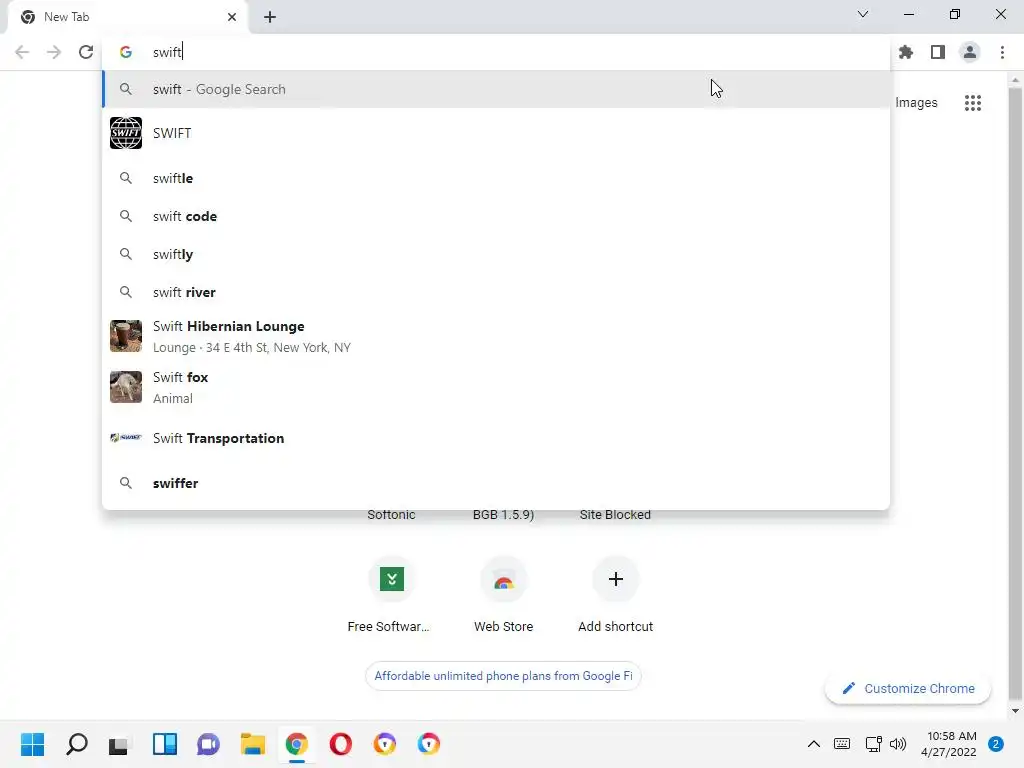Select the 'swift river' suggestion

coord(496,292)
